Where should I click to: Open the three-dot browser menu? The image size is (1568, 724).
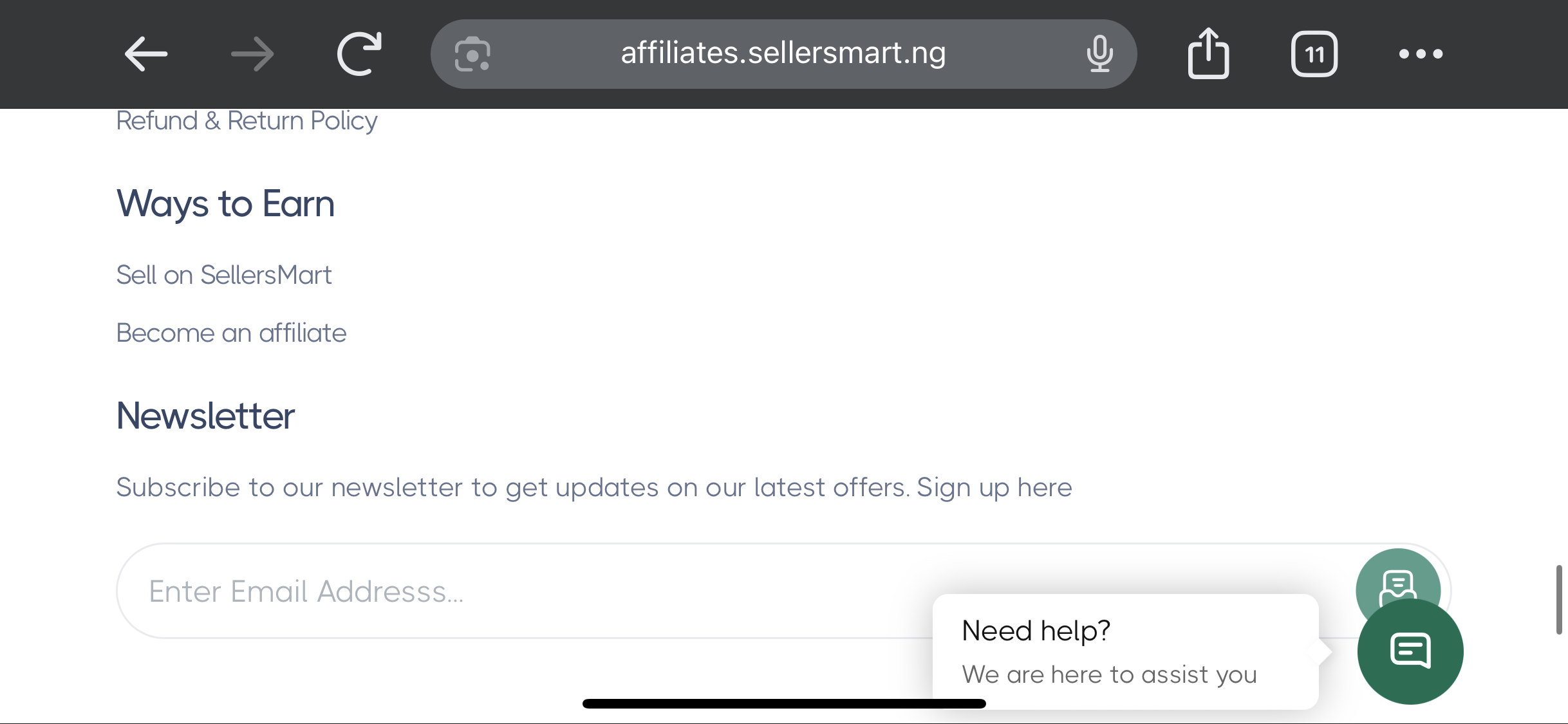tap(1421, 54)
